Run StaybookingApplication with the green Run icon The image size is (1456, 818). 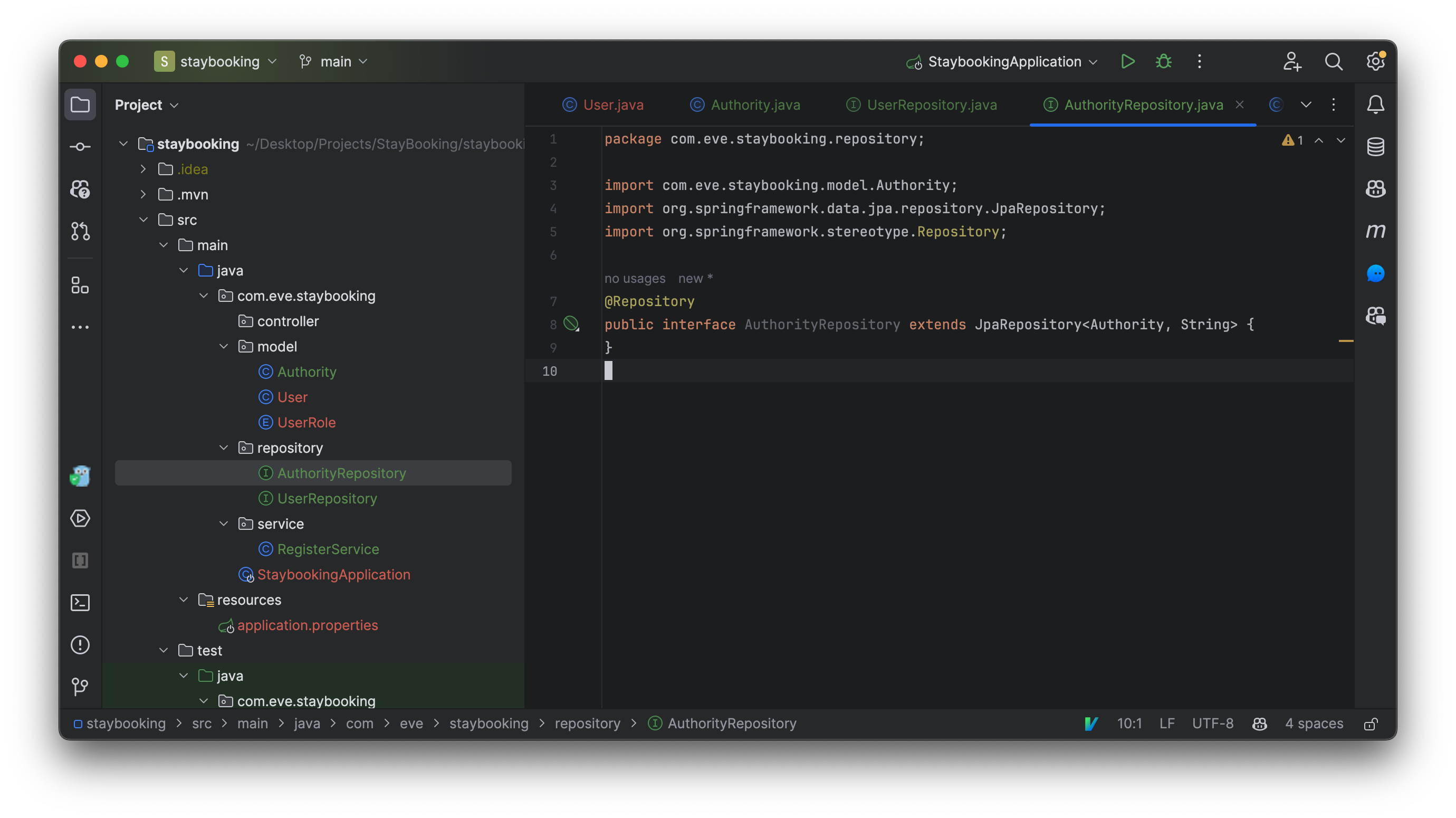point(1127,61)
